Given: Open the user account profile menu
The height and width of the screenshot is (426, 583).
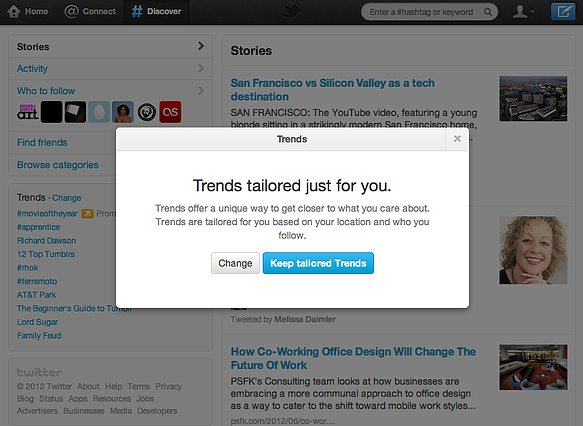Looking at the screenshot, I should (x=523, y=12).
